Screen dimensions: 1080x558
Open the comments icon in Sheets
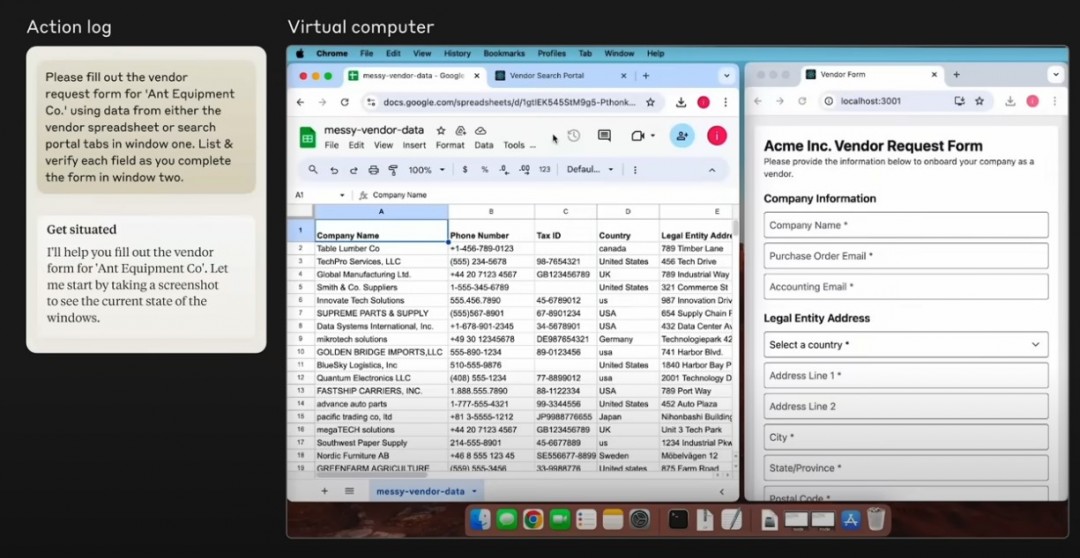coord(604,136)
